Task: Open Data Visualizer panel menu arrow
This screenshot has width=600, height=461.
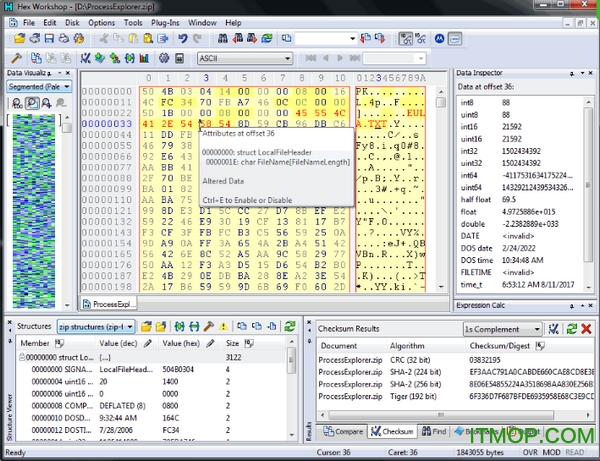Action: [59, 73]
